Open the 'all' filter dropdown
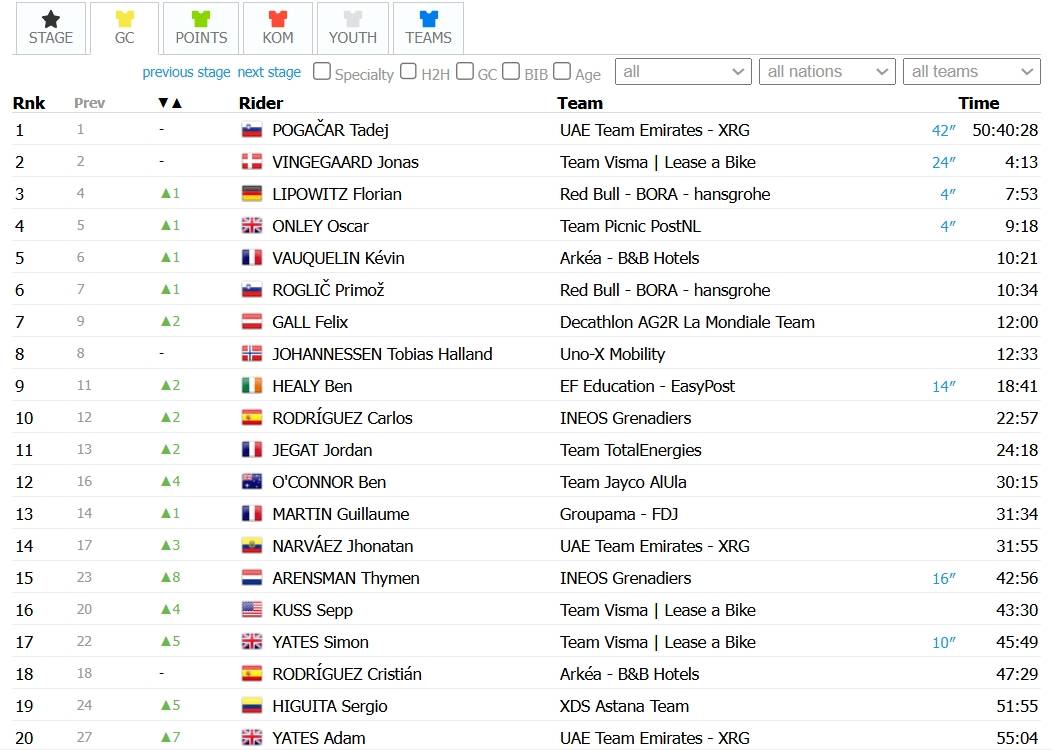1052x750 pixels. tap(682, 72)
